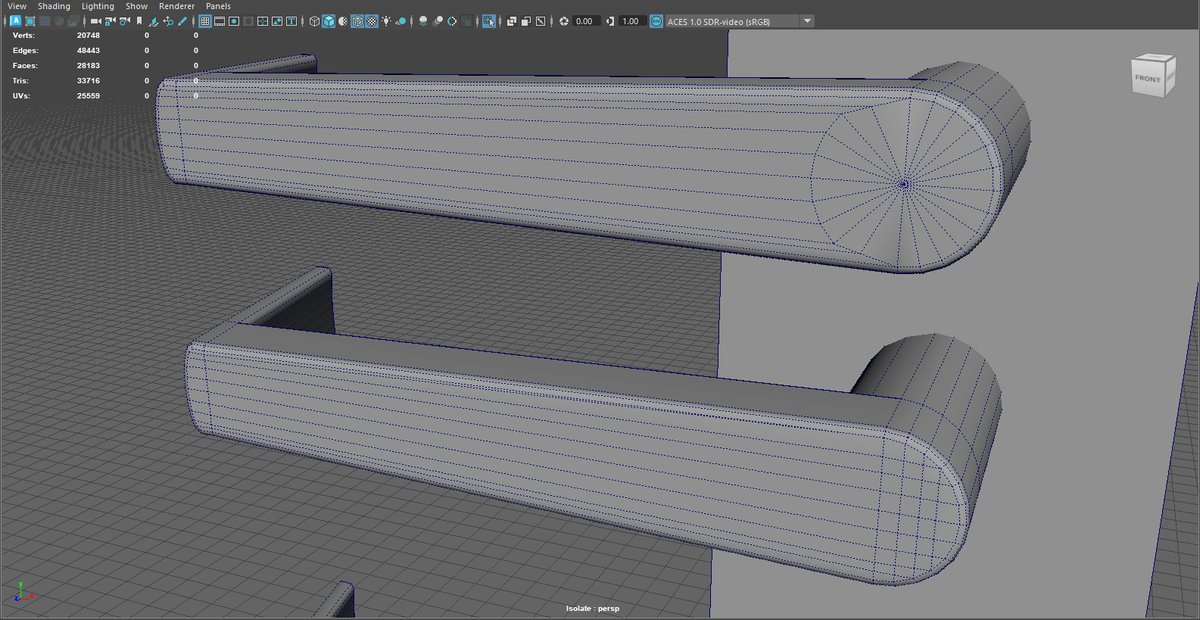
Task: Click the Edges count 48443
Action: (89, 49)
